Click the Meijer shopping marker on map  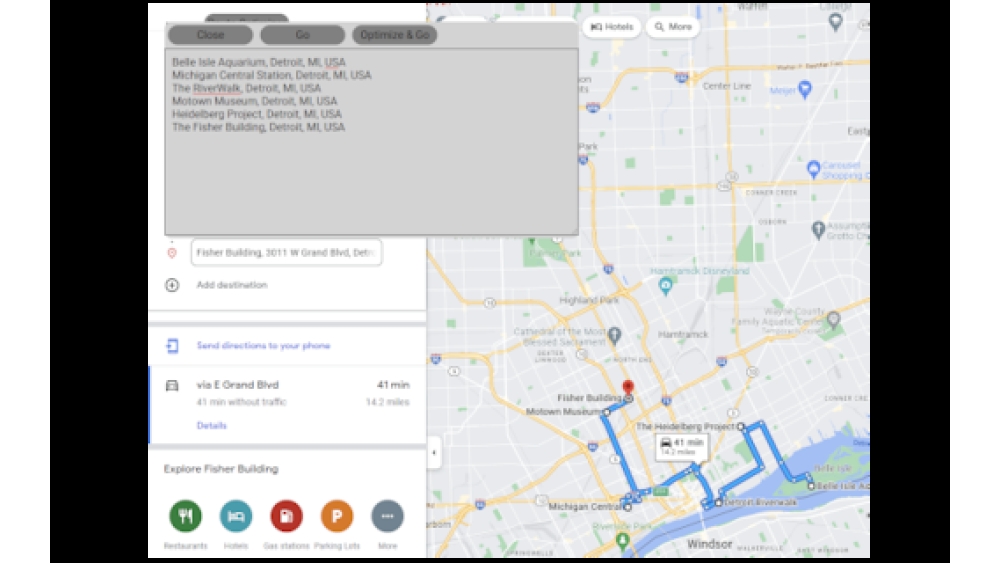point(805,89)
